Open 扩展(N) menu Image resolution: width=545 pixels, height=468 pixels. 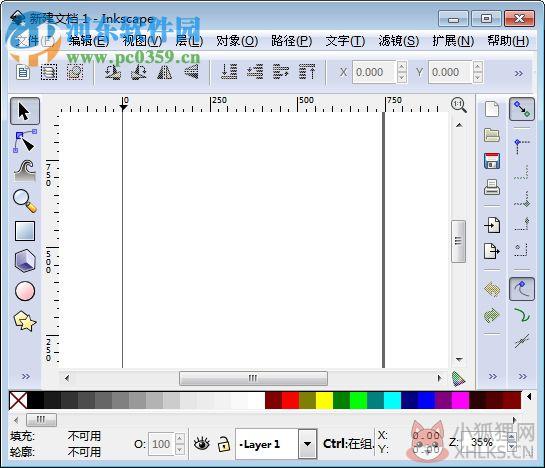(453, 41)
